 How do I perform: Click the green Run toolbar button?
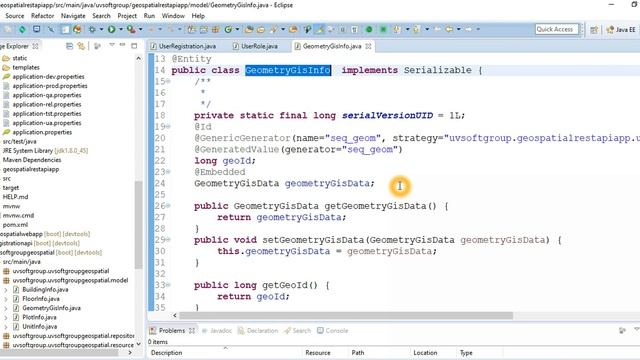pyautogui.click(x=111, y=29)
